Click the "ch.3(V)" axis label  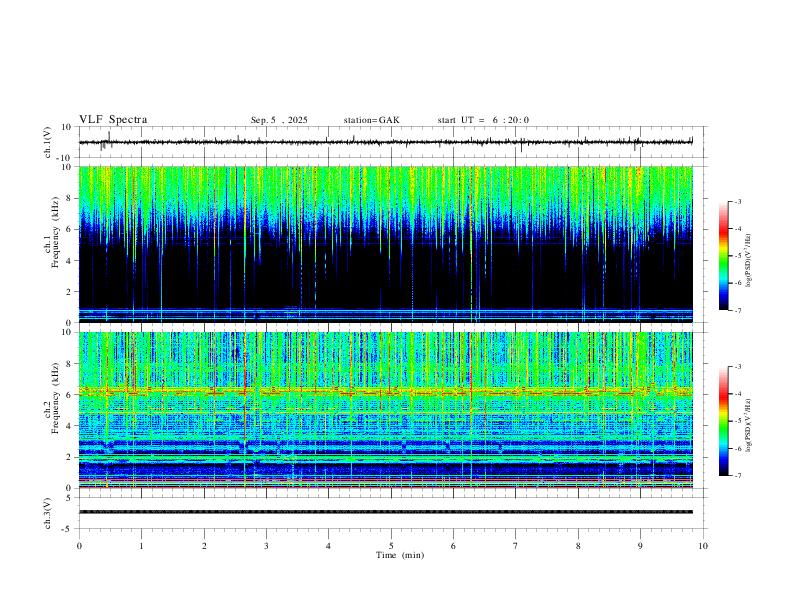(48, 513)
